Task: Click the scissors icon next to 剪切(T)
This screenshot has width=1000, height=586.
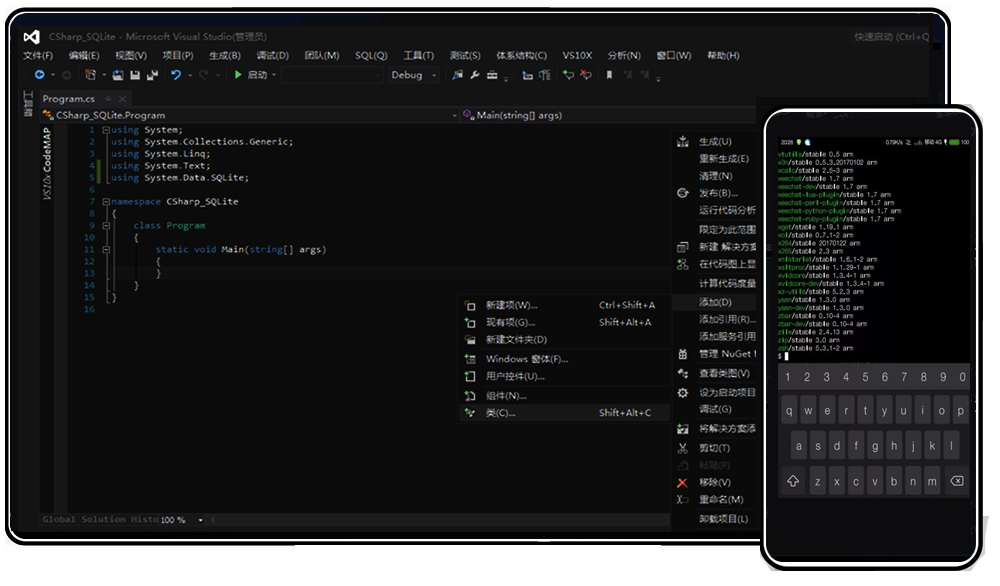Action: pyautogui.click(x=682, y=448)
